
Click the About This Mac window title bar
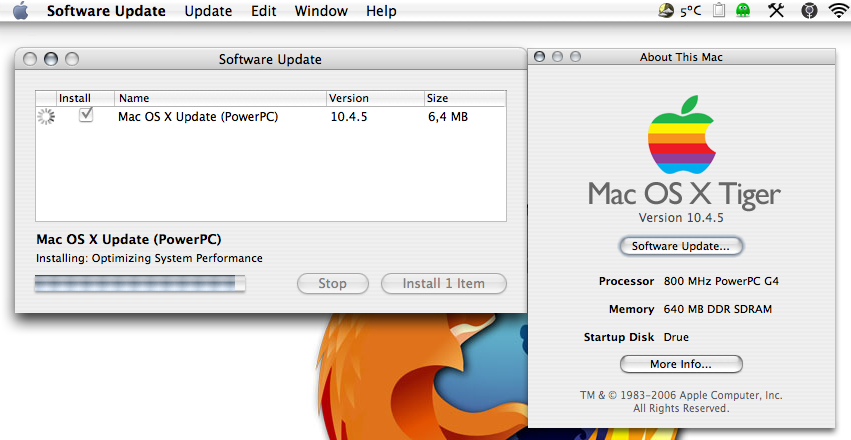(x=681, y=57)
